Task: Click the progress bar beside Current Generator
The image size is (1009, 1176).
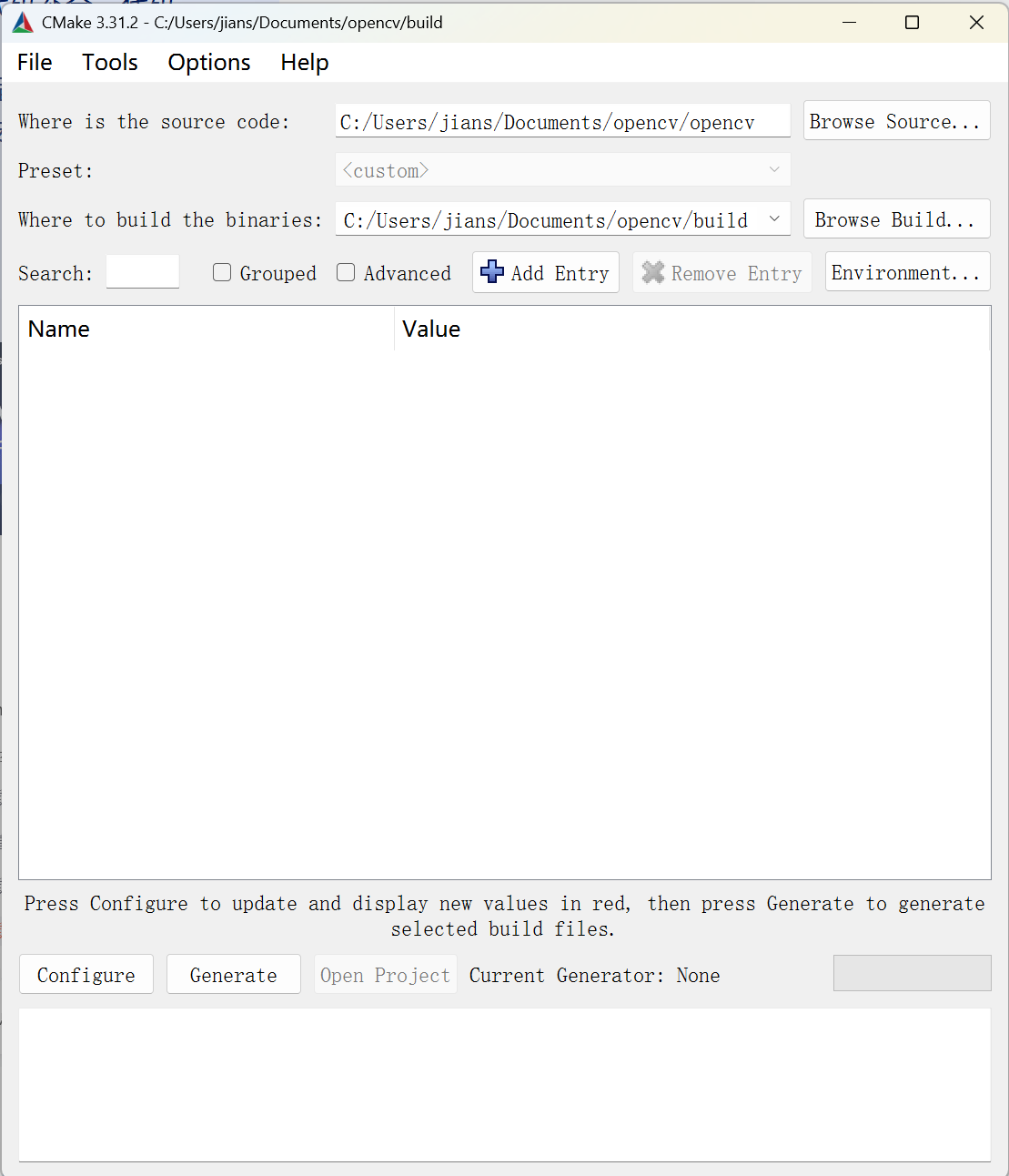Action: [913, 973]
